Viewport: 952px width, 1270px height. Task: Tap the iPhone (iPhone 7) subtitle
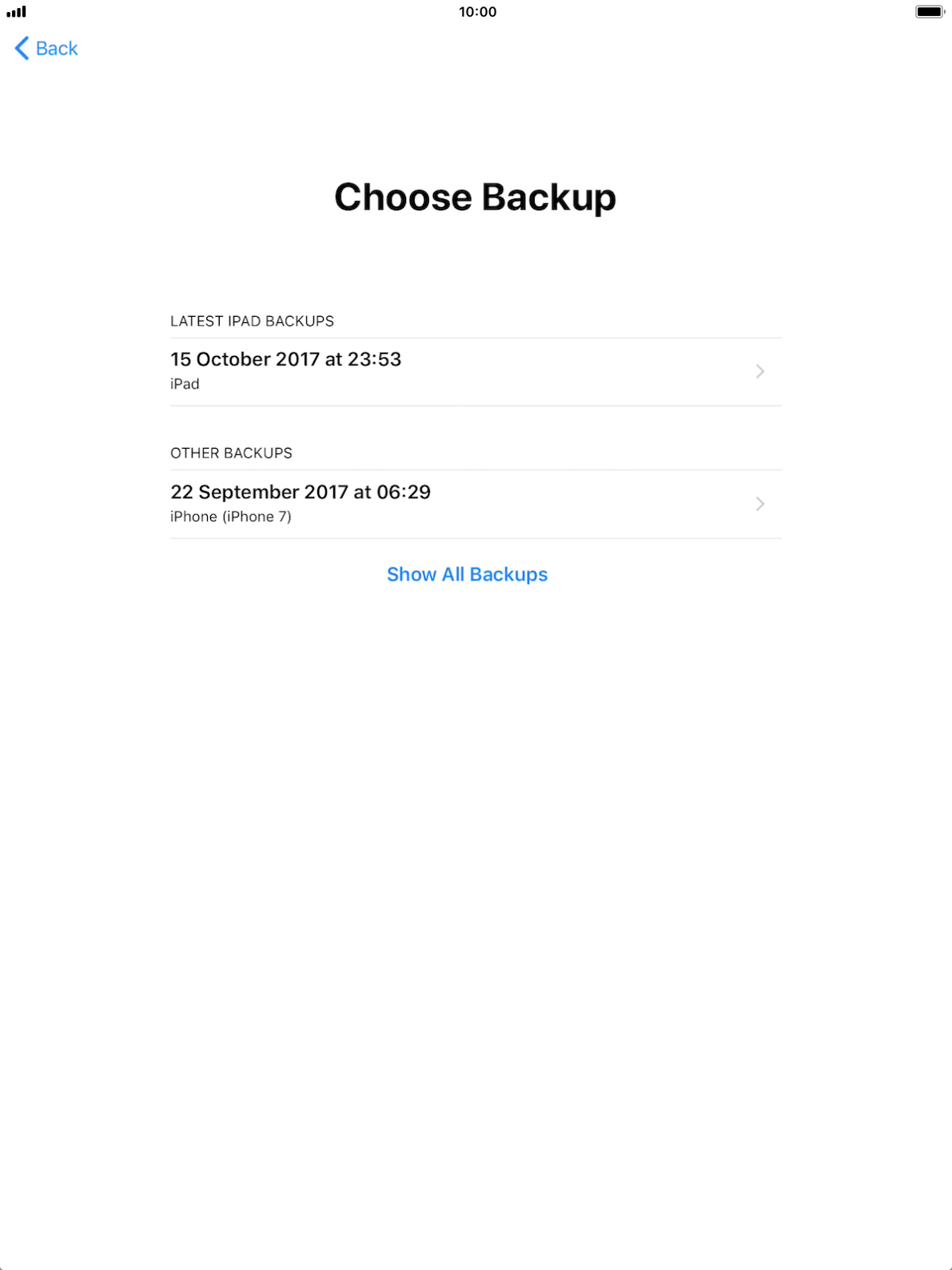231,517
